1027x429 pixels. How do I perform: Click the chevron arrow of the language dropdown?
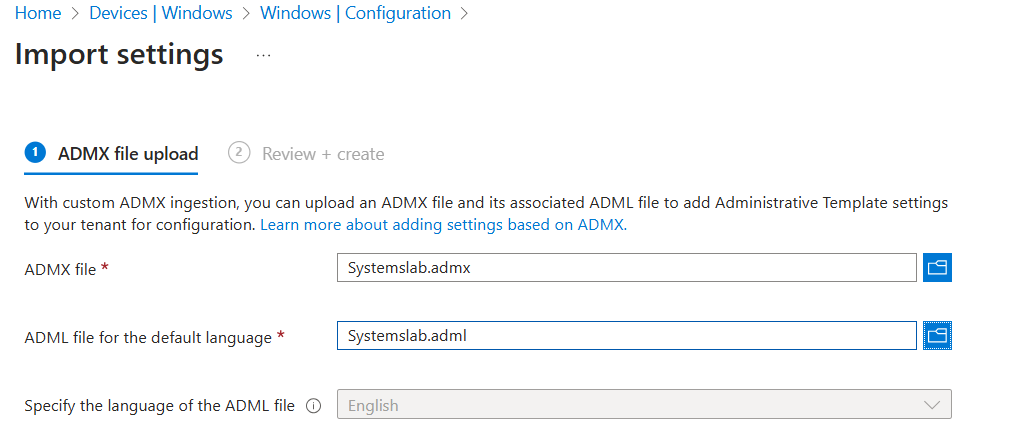(x=932, y=405)
